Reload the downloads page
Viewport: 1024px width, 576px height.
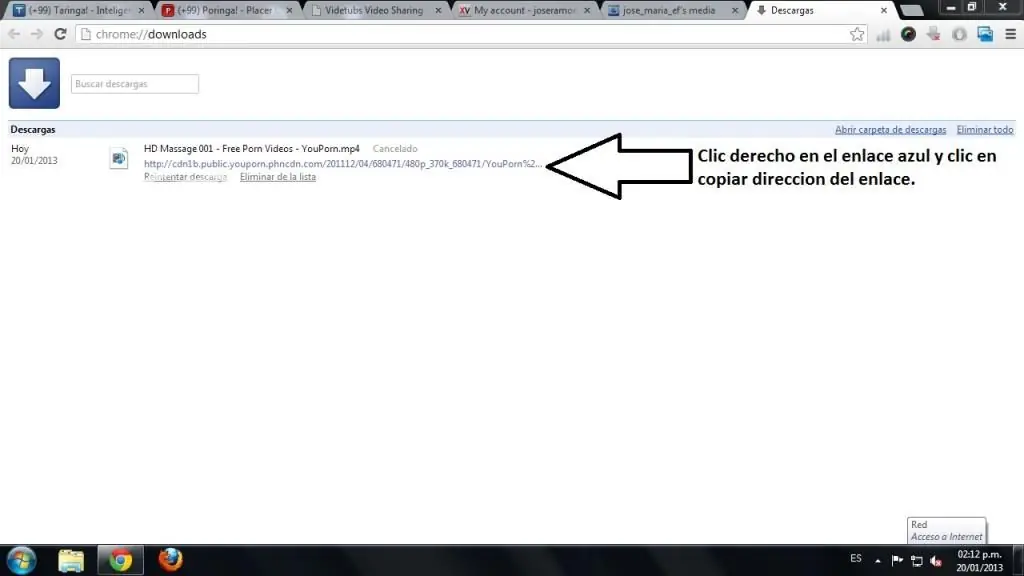click(x=60, y=34)
